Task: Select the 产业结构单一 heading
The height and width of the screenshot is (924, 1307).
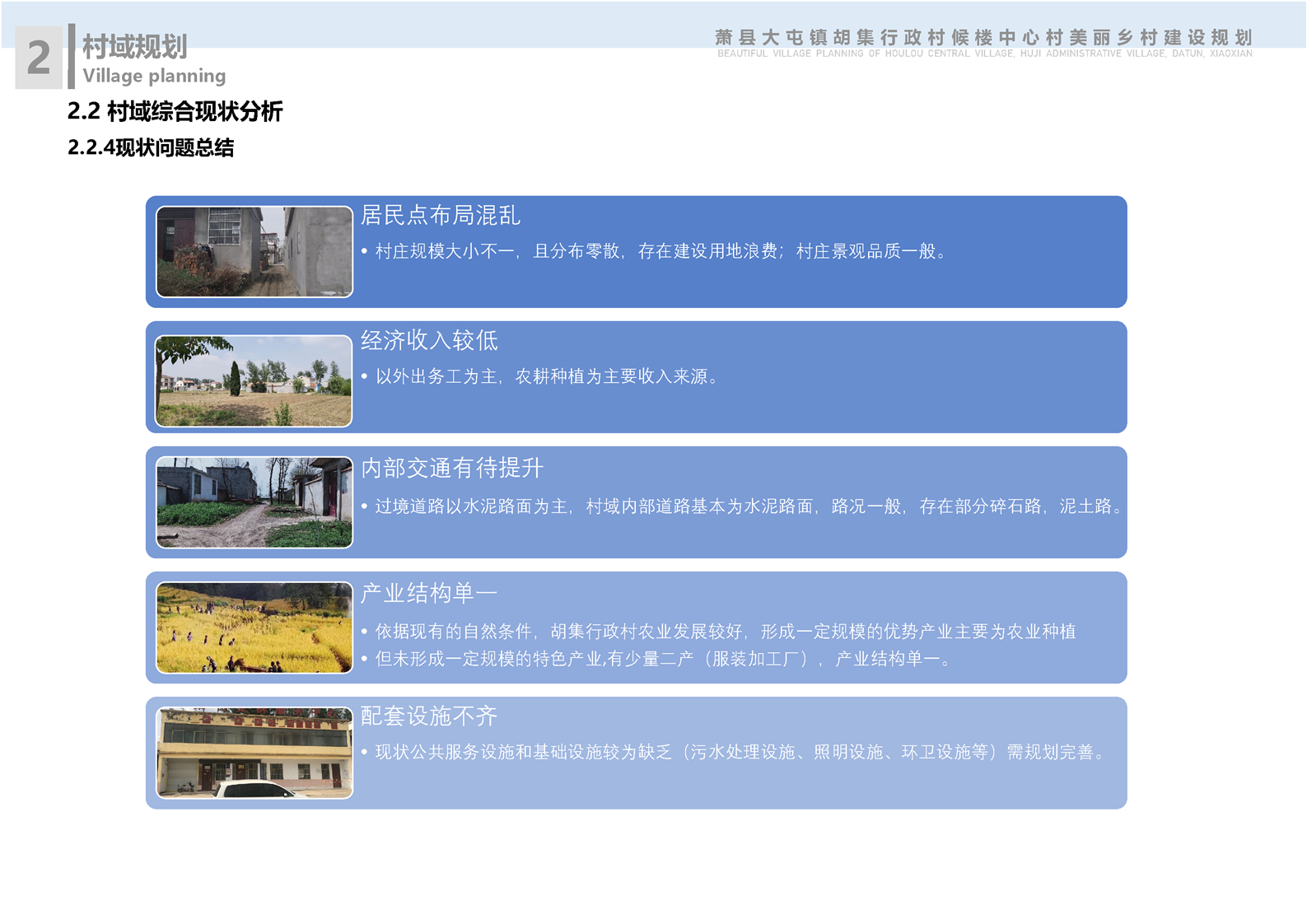Action: pyautogui.click(x=429, y=593)
